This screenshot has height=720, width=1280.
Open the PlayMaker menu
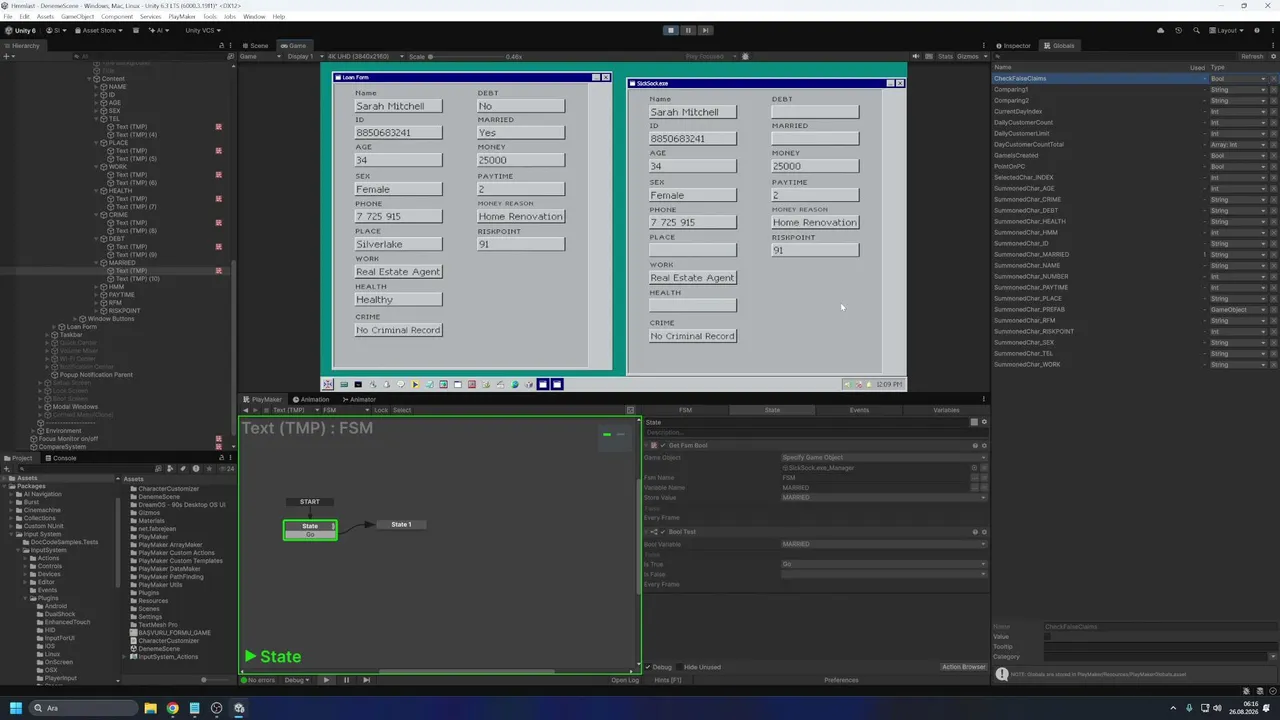point(182,17)
